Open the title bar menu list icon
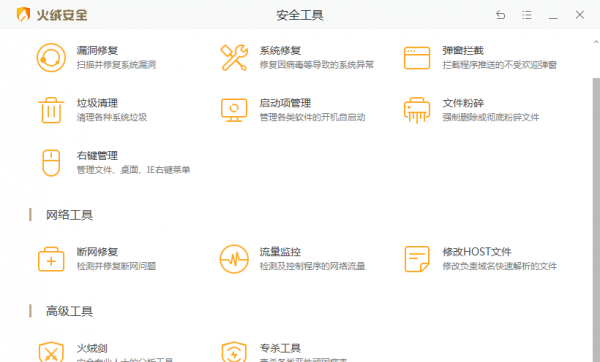Image resolution: width=600 pixels, height=362 pixels. tap(527, 15)
